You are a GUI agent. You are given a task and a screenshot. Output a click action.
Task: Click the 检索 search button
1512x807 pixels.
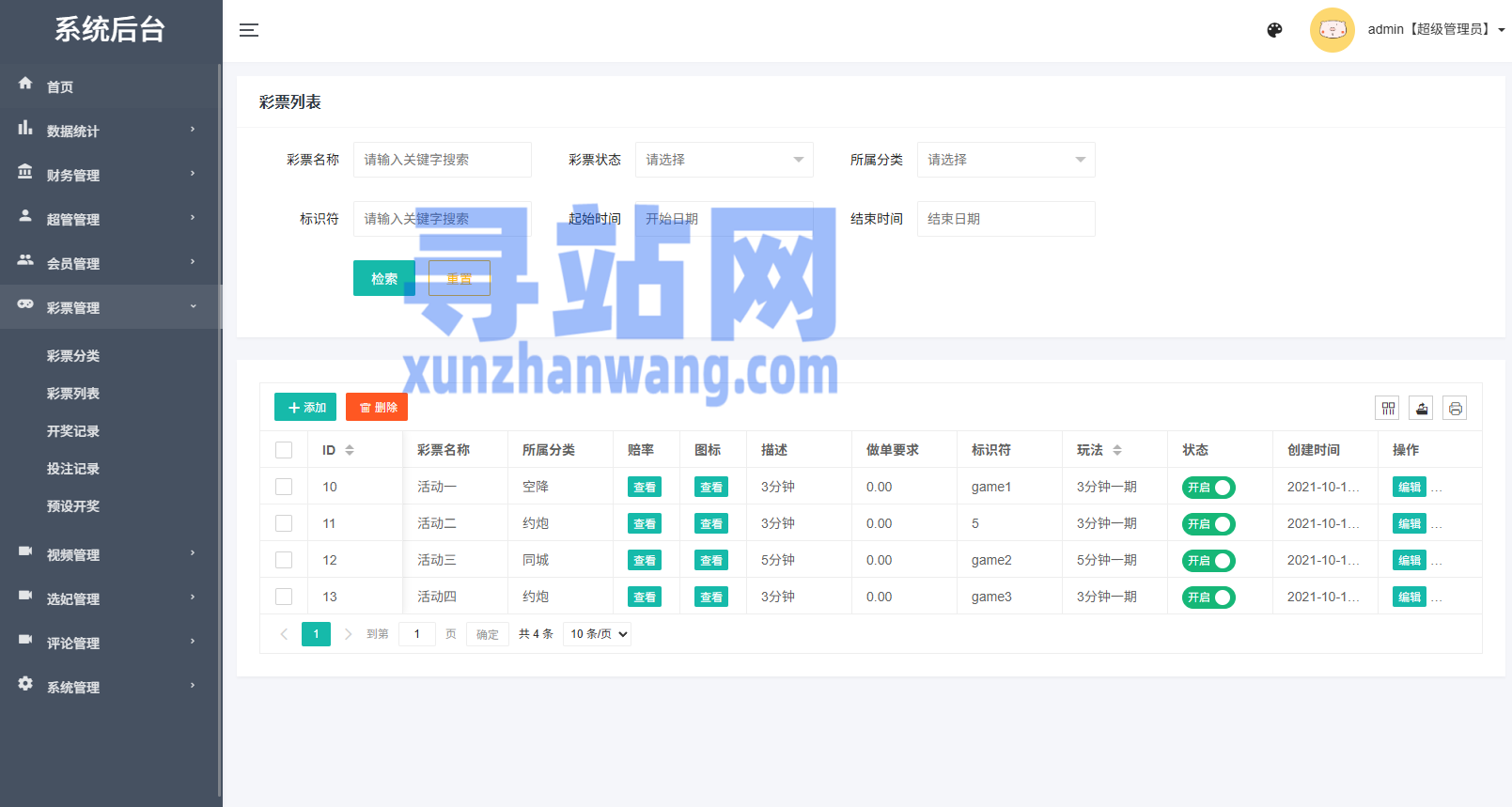(383, 278)
